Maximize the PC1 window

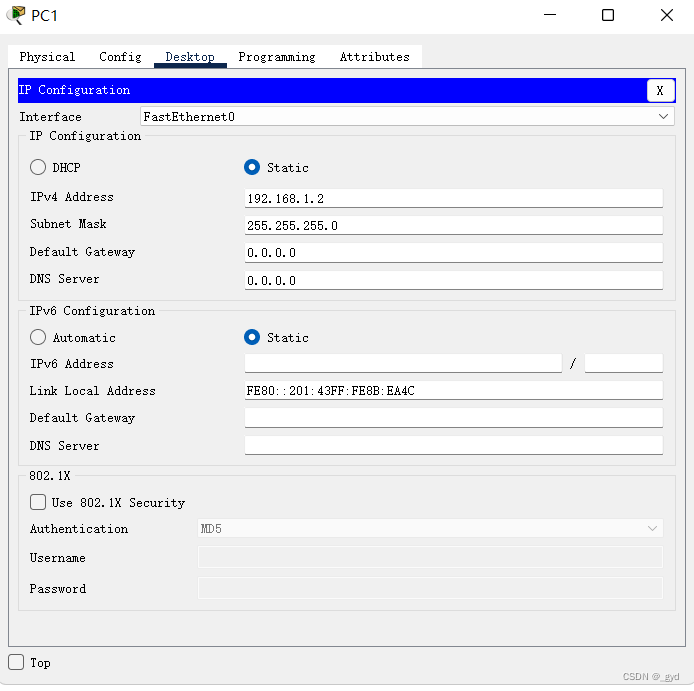[x=608, y=15]
